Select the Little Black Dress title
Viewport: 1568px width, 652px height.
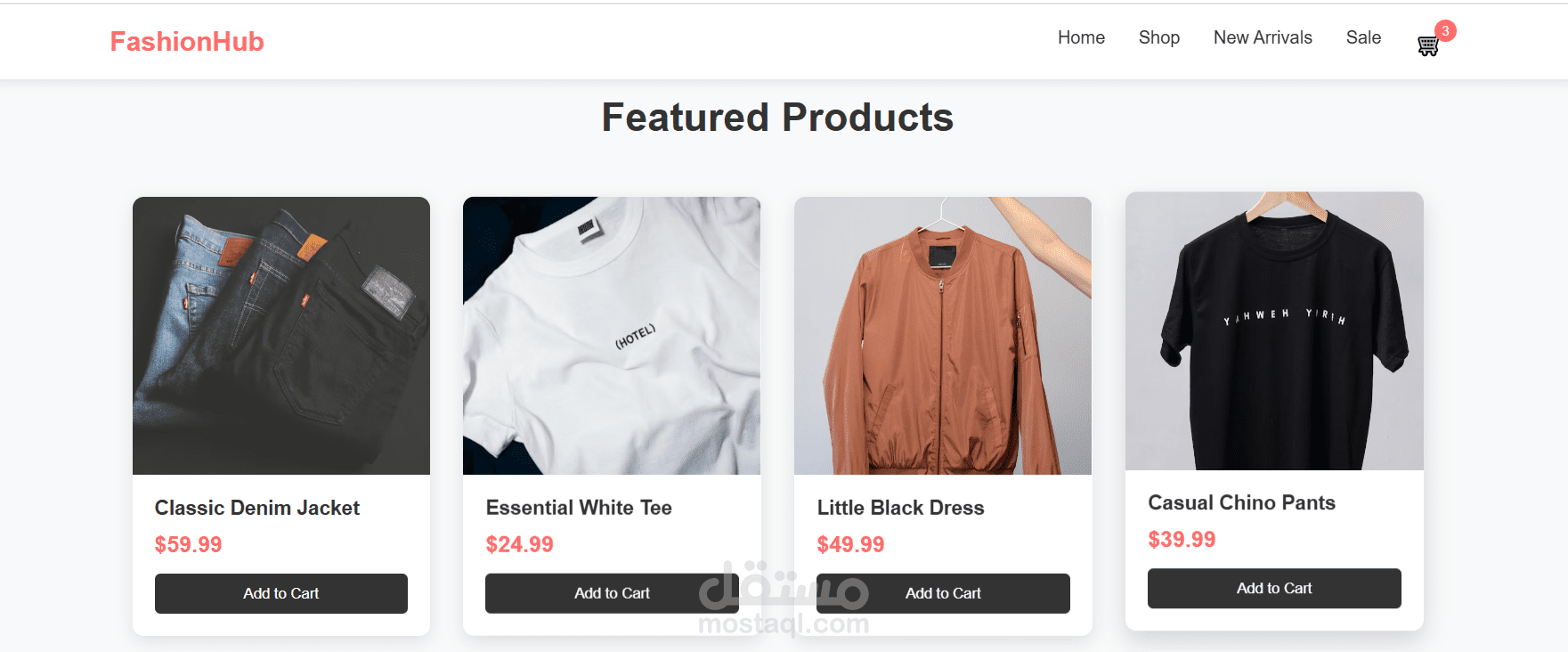tap(900, 508)
